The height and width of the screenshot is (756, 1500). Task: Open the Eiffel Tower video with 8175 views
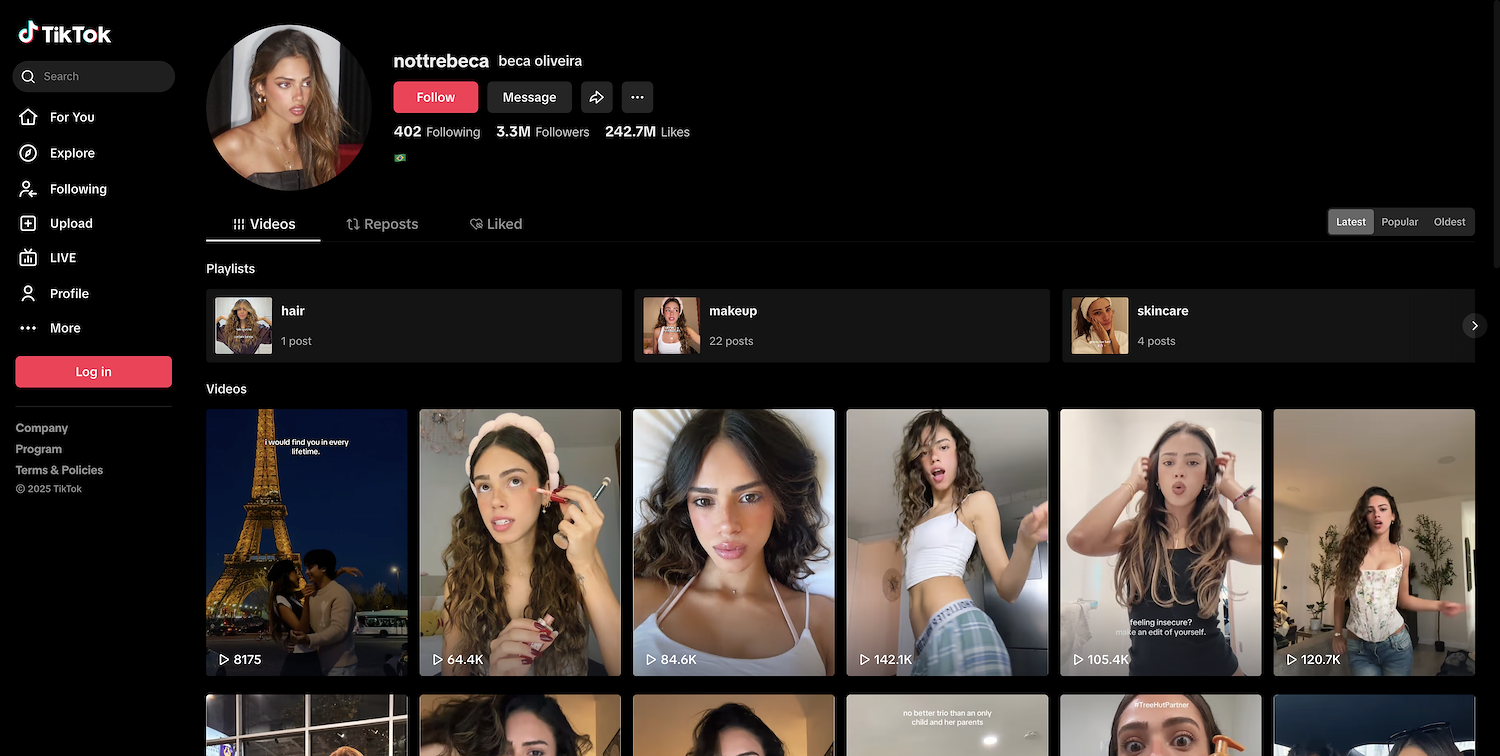click(x=307, y=542)
